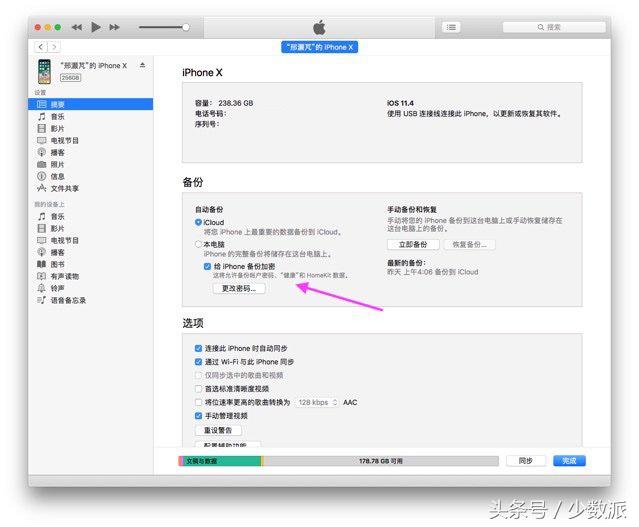Image resolution: width=639 pixels, height=527 pixels.
Task: Click the 铃声 bell icon
Action: [42, 288]
